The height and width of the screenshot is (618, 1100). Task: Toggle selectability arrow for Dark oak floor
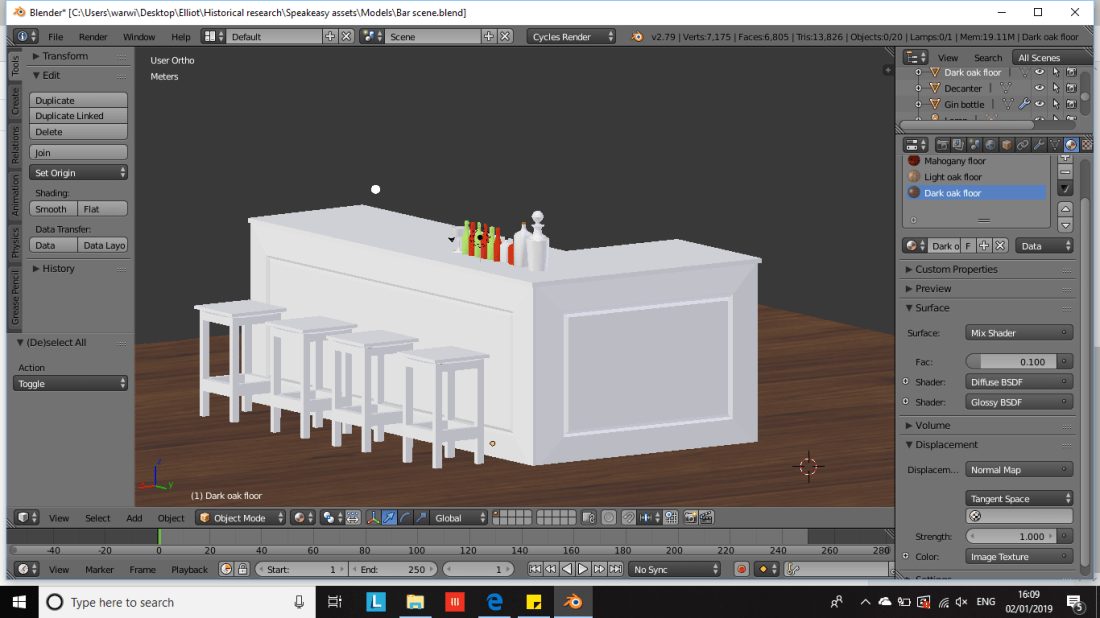(1056, 72)
